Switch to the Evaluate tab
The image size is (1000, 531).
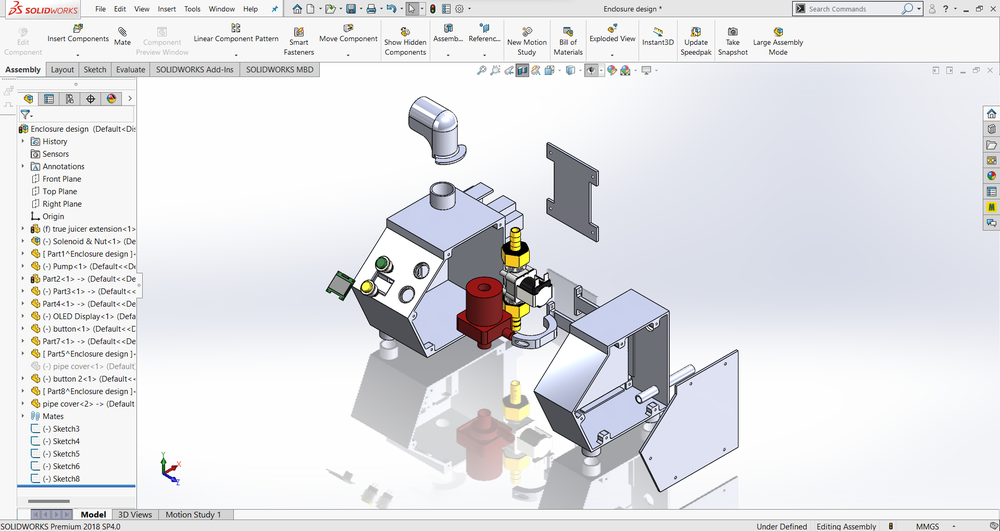[130, 70]
